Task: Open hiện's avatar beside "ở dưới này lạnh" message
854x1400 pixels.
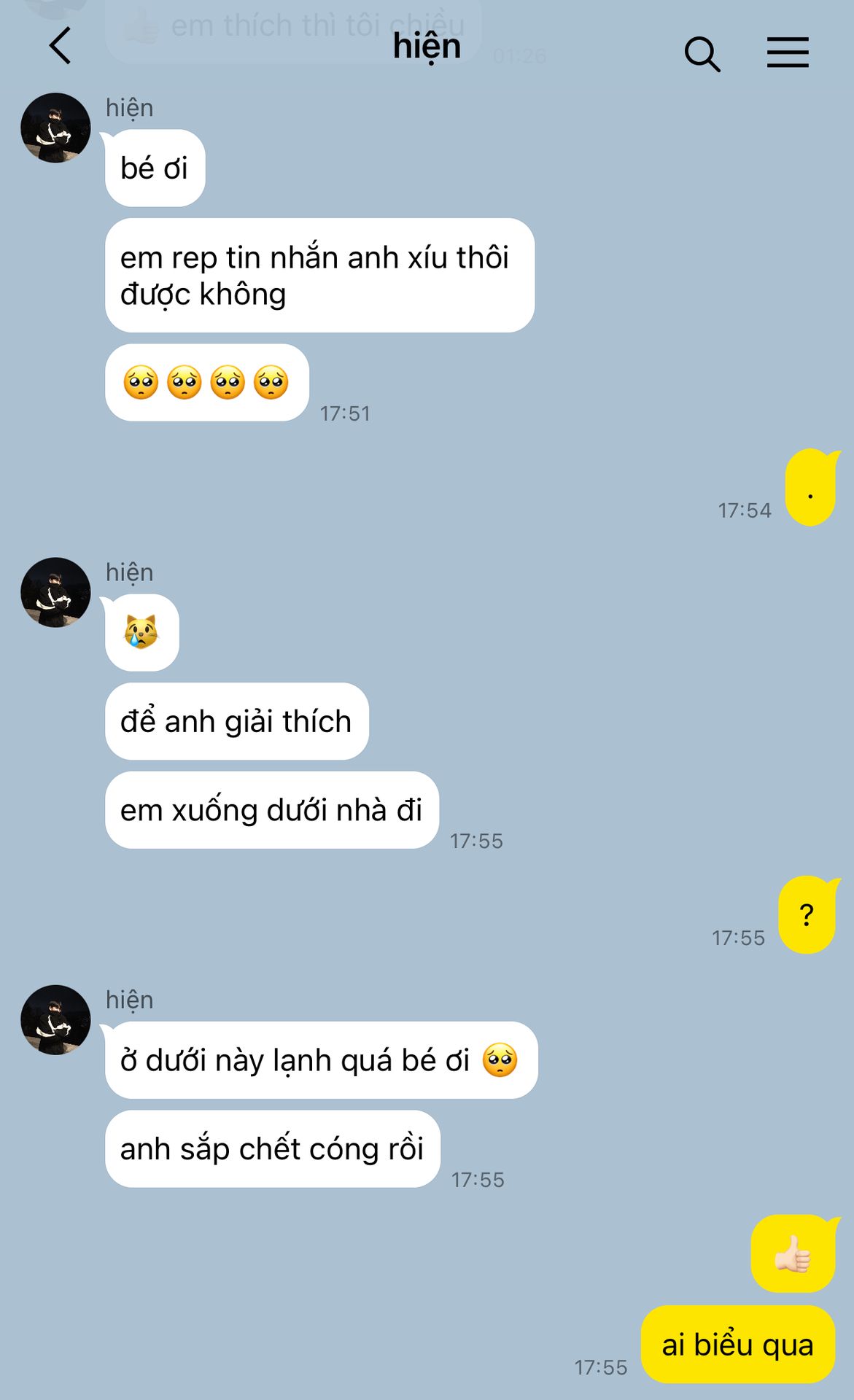Action: (55, 1019)
